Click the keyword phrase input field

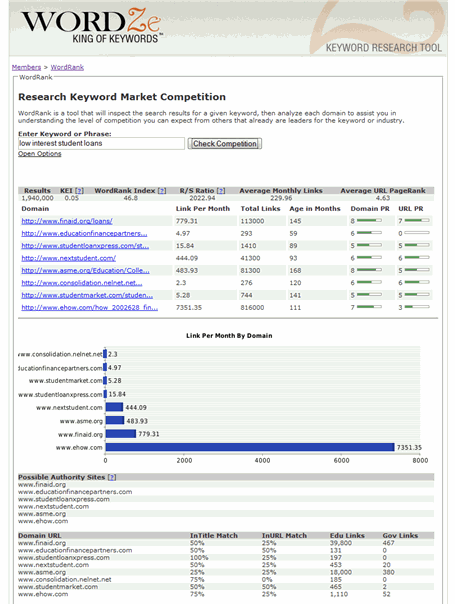(x=101, y=143)
